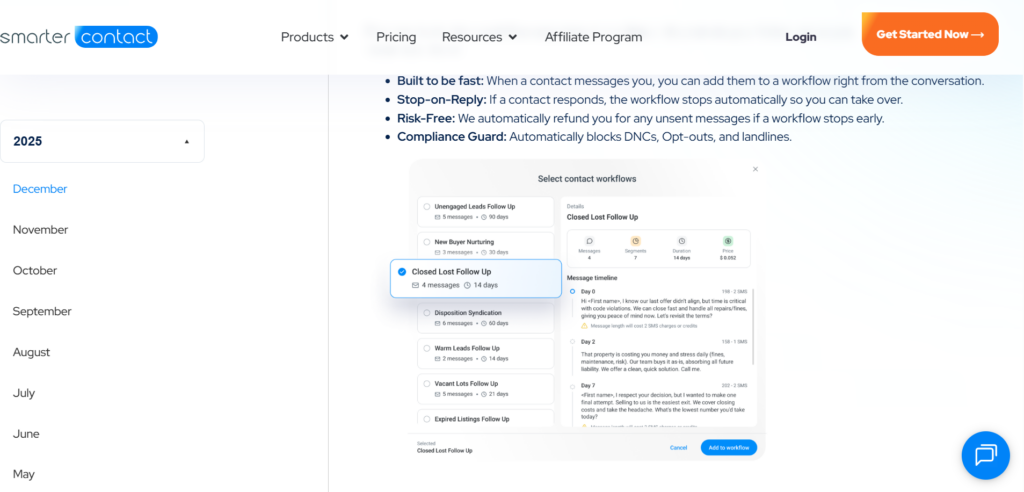Open the July archive
1024x492 pixels.
24,393
